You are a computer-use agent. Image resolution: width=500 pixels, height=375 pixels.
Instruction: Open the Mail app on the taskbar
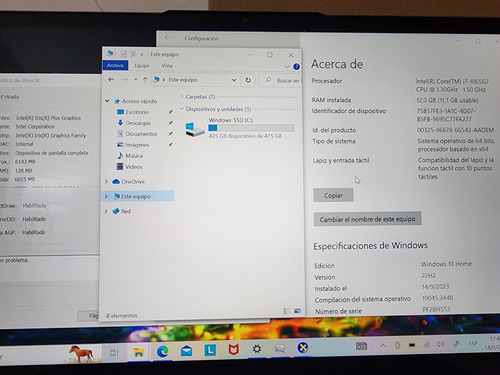click(186, 351)
